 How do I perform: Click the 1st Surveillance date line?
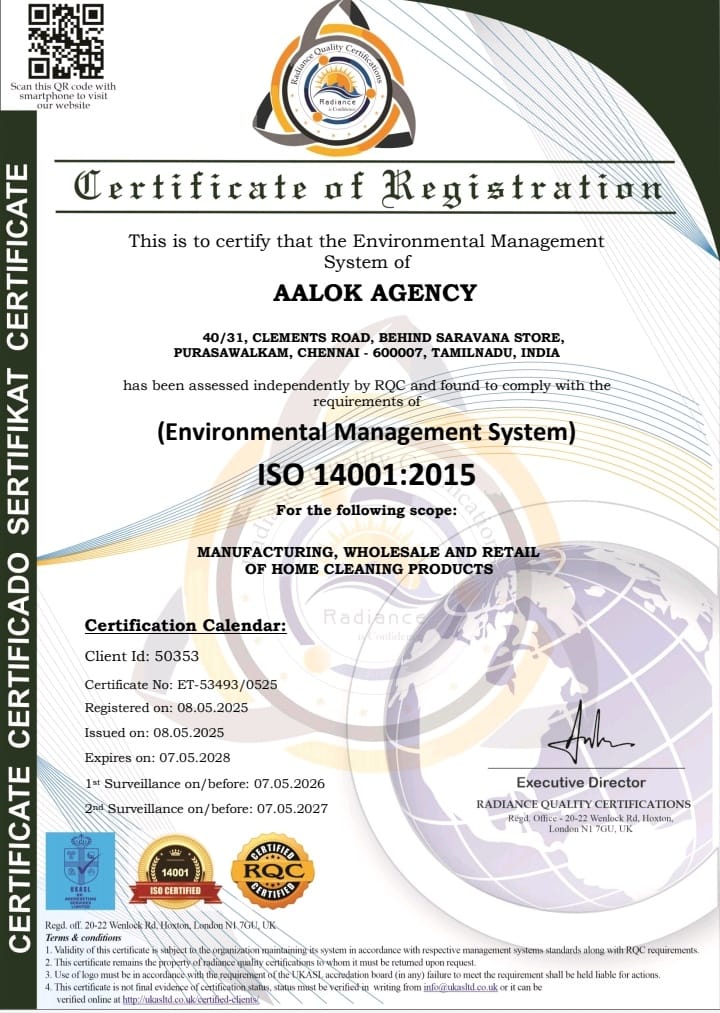[205, 783]
